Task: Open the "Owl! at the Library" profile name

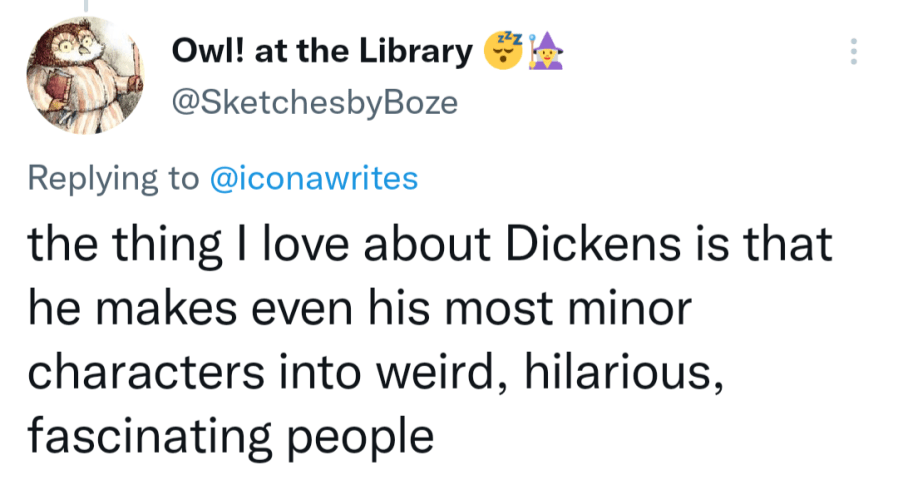Action: coord(322,53)
